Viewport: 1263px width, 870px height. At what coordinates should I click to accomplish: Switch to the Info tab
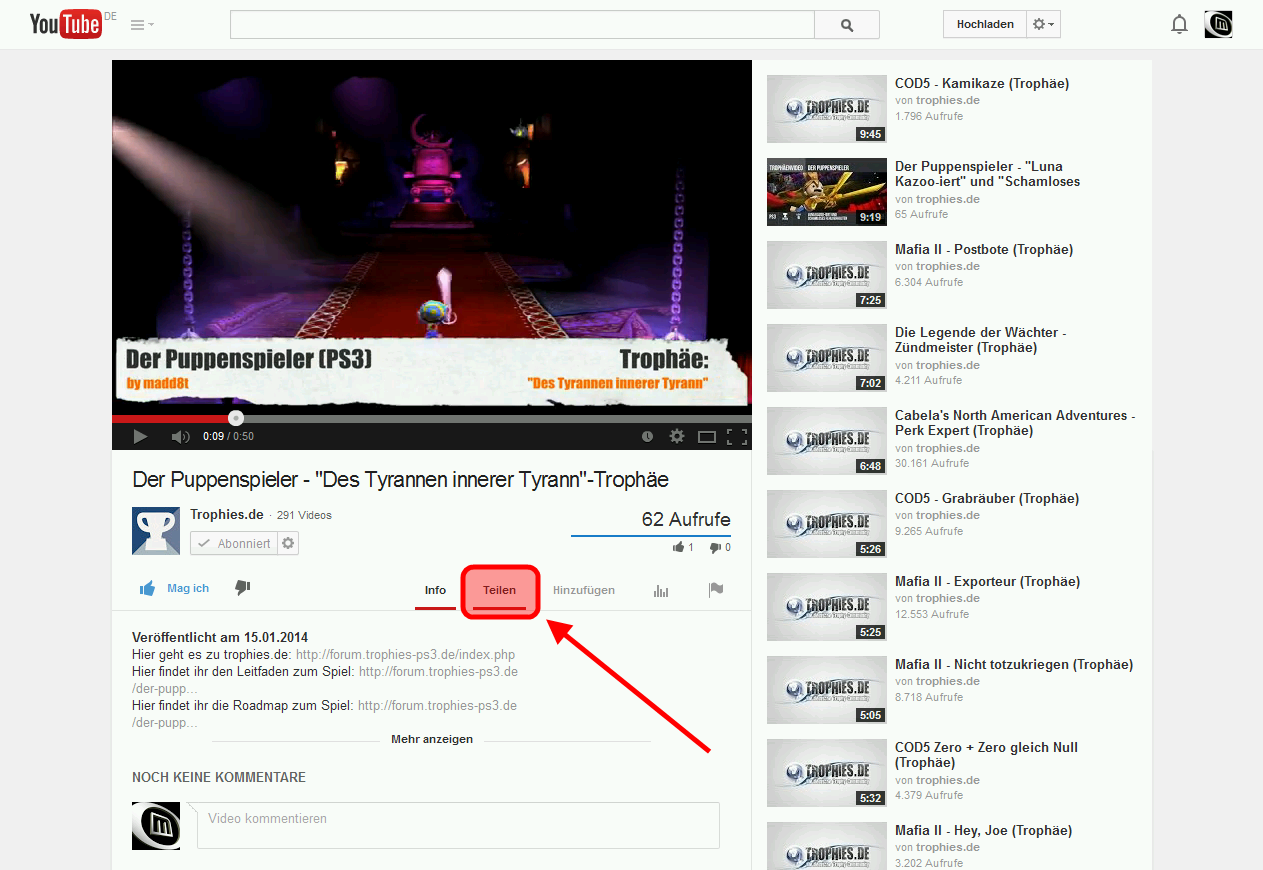tap(435, 590)
